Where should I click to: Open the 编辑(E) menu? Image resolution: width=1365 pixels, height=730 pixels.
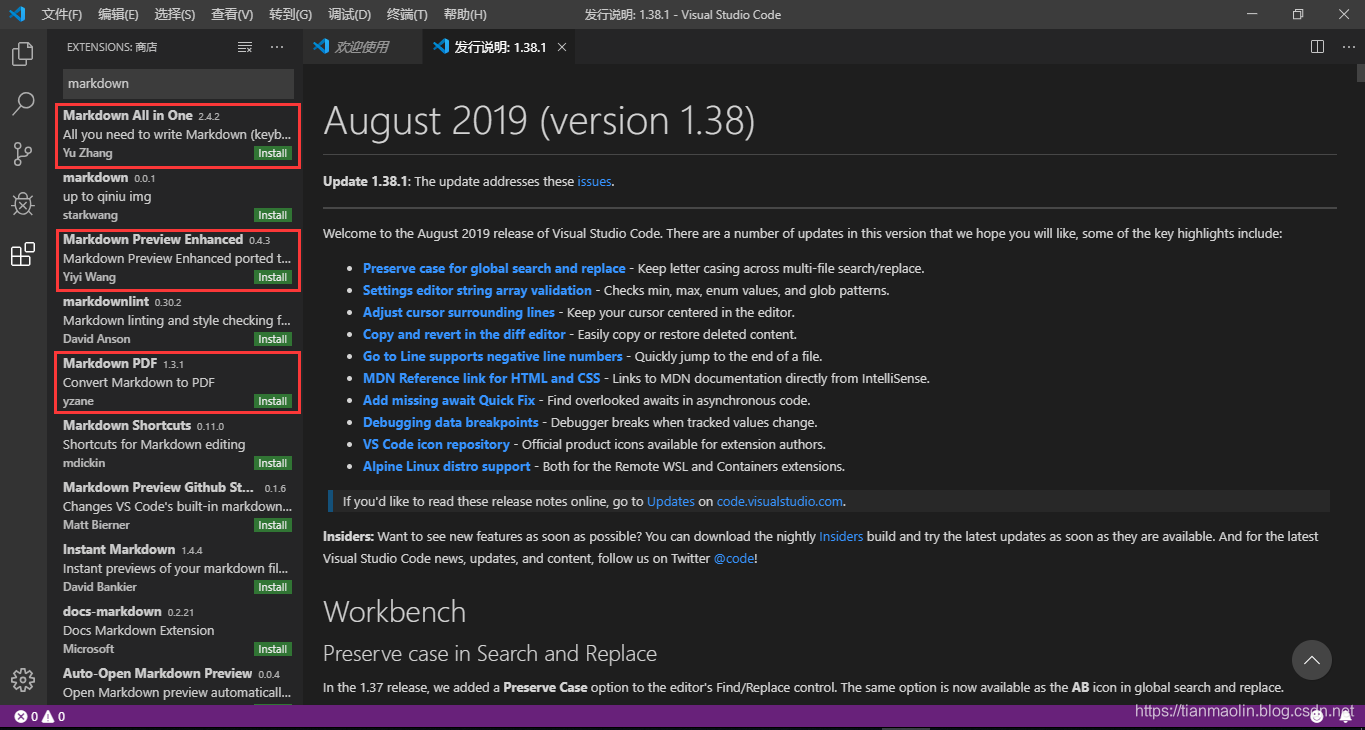click(x=118, y=14)
